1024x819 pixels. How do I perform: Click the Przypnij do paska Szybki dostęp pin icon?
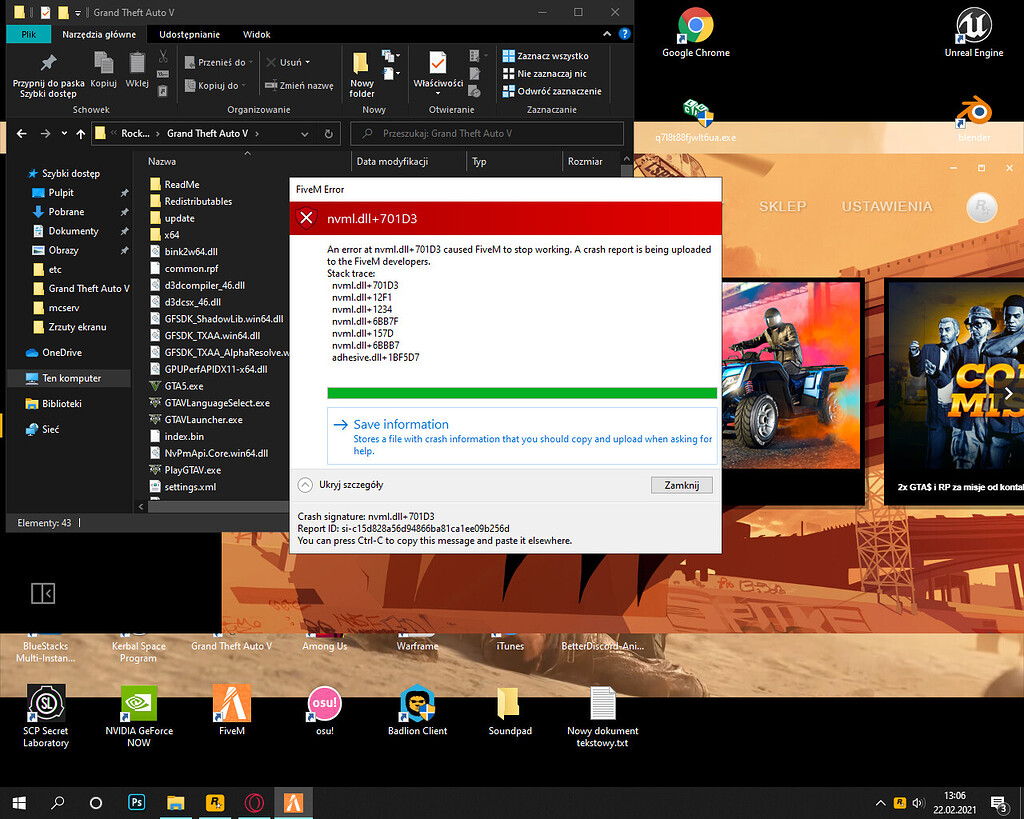48,63
